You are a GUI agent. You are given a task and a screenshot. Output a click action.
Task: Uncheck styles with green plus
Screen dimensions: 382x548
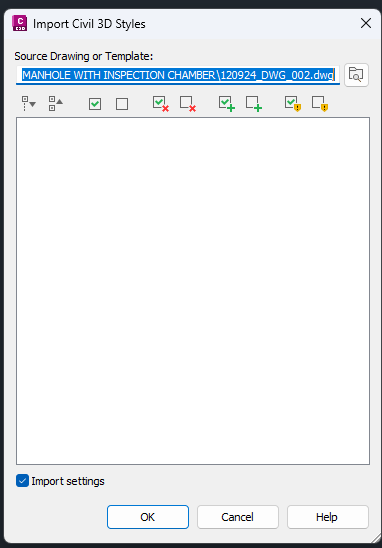pos(254,104)
